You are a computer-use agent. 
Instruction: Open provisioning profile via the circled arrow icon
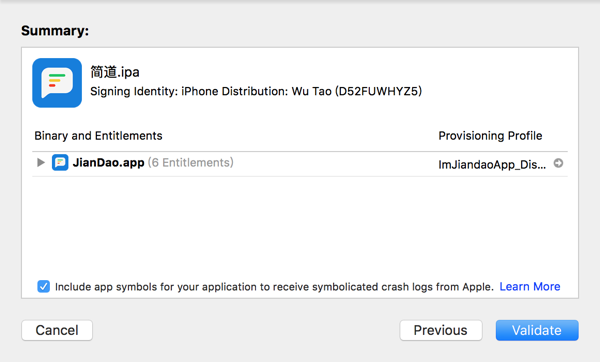(558, 163)
